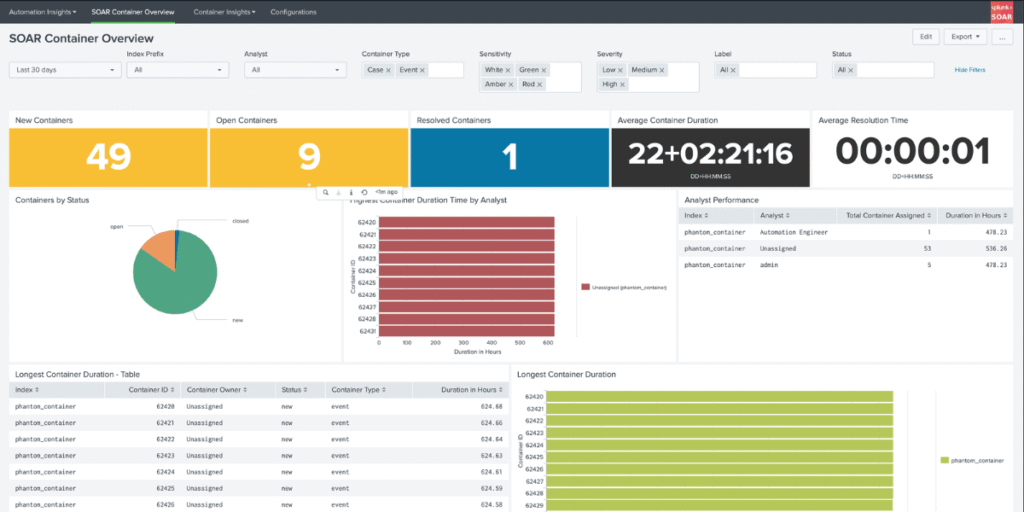Open the Automation Insights menu
1024x512 pixels.
point(42,12)
